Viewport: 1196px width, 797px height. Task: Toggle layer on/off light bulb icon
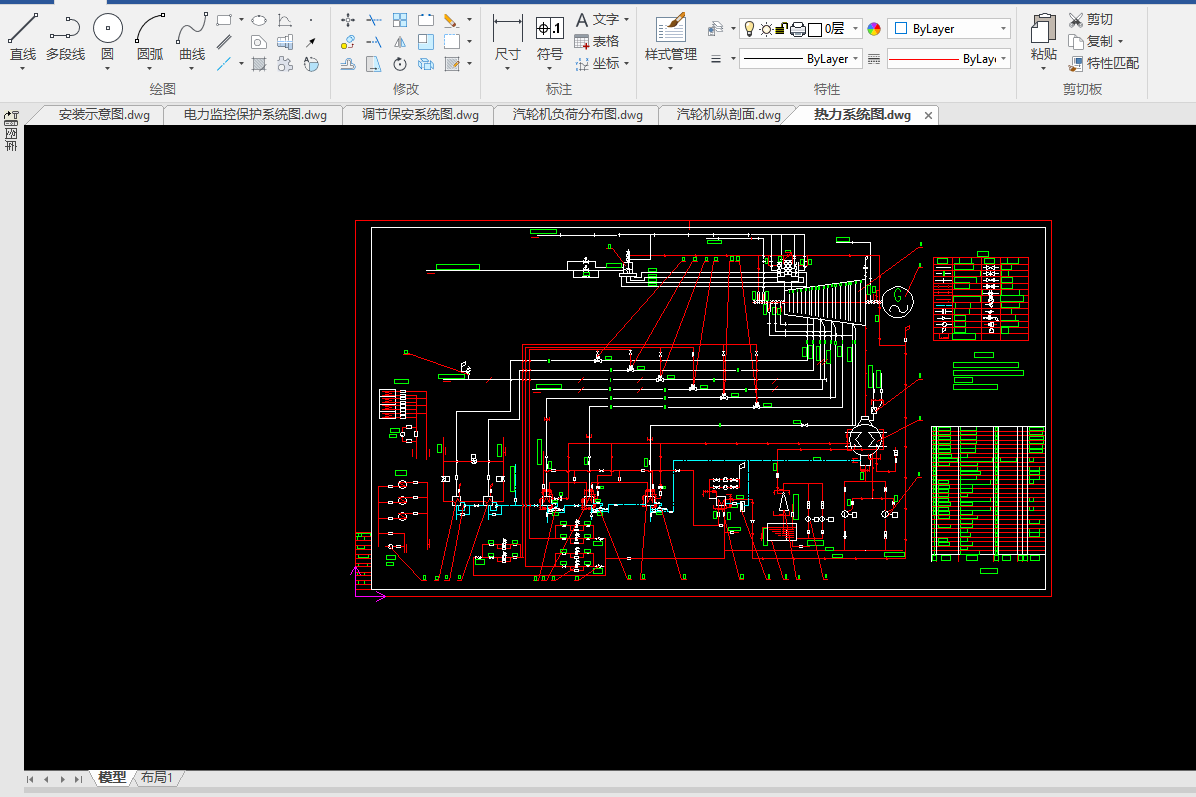(x=749, y=29)
